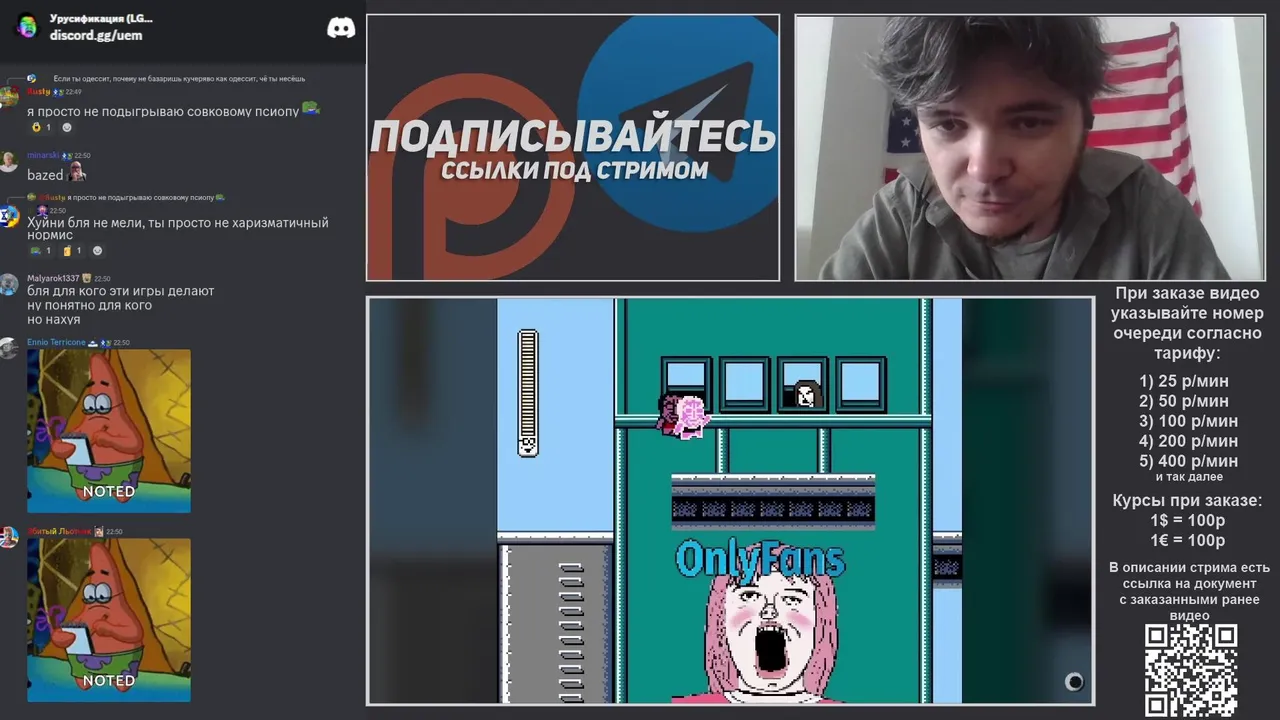Screen dimensions: 1280x720
Task: Click the 1€ = 100р rate text
Action: pos(1187,540)
